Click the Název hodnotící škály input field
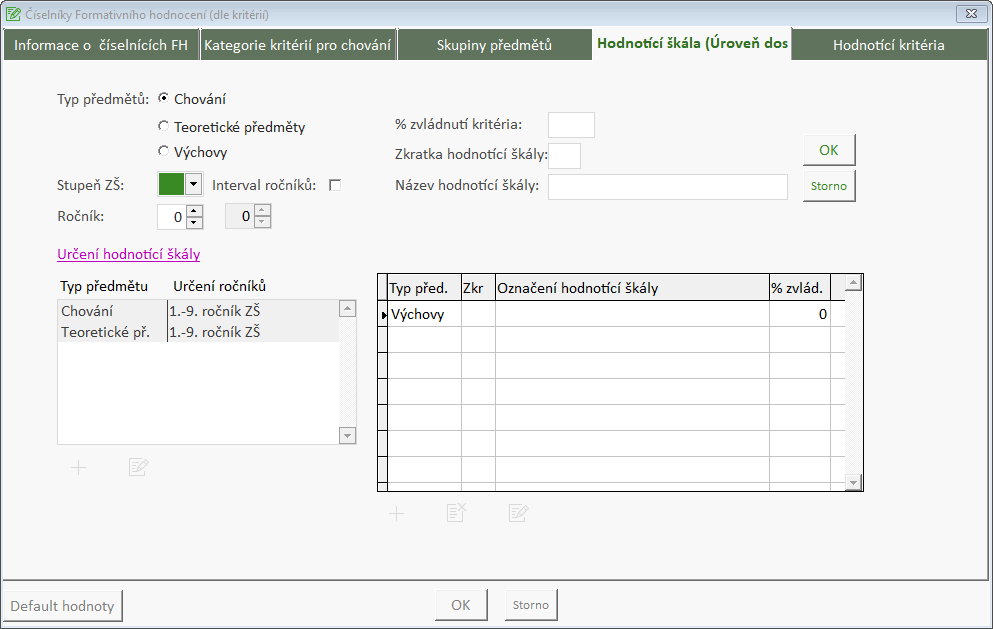993x629 pixels. (x=668, y=187)
